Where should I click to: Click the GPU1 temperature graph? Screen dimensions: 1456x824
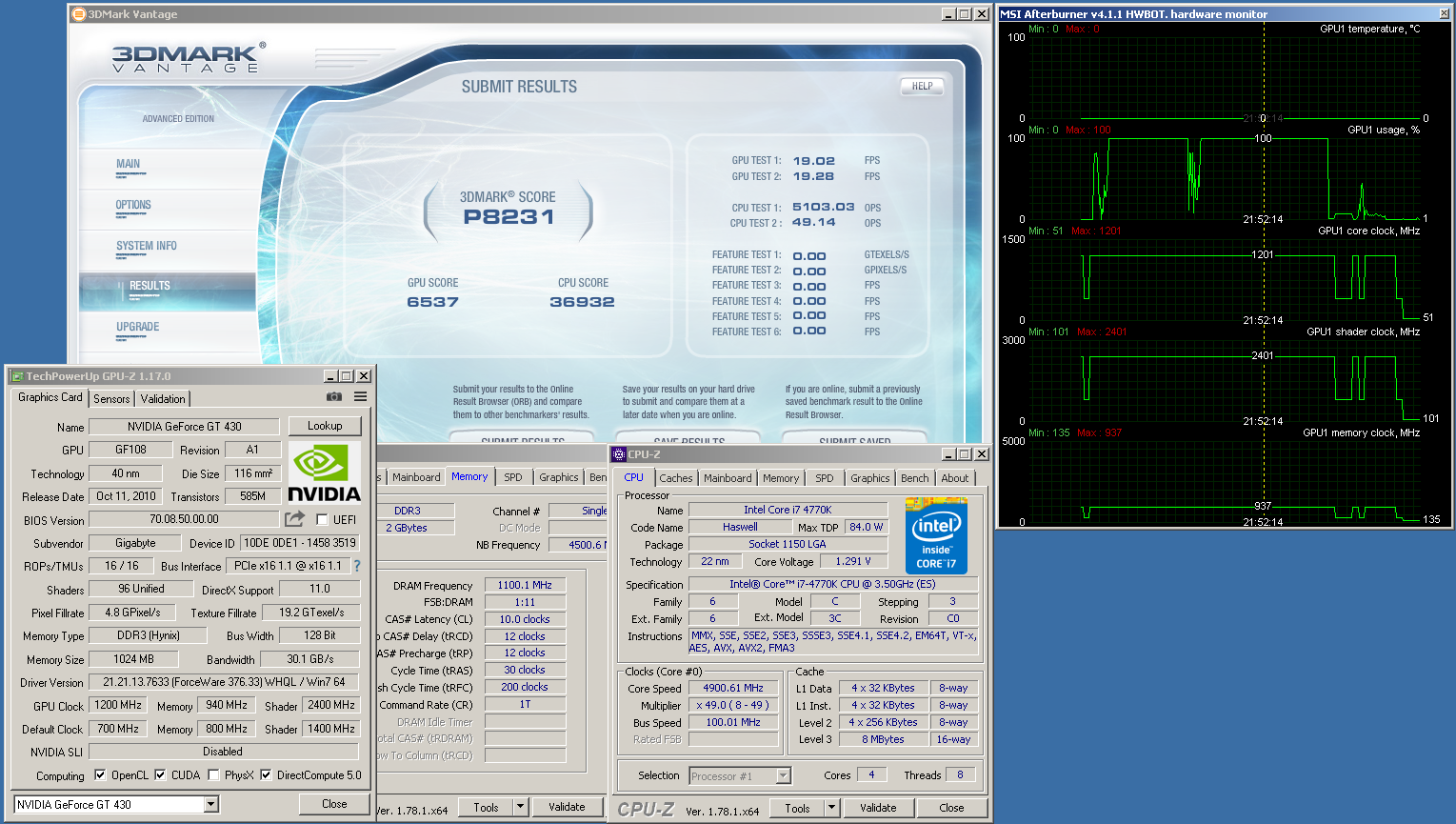pos(1225,78)
